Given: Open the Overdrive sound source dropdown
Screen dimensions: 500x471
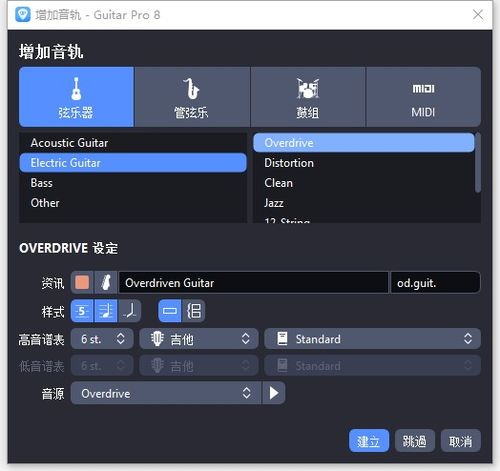Looking at the screenshot, I should coord(166,393).
